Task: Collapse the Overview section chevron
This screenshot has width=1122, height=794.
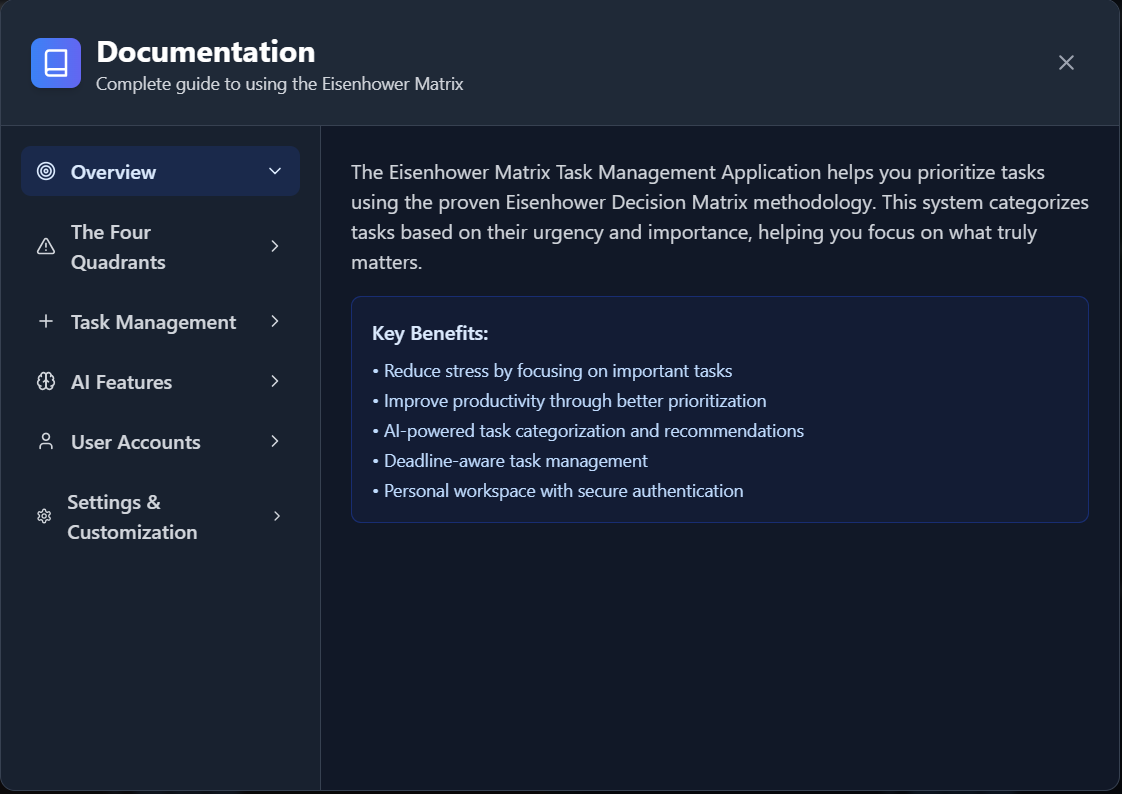Action: click(x=275, y=171)
